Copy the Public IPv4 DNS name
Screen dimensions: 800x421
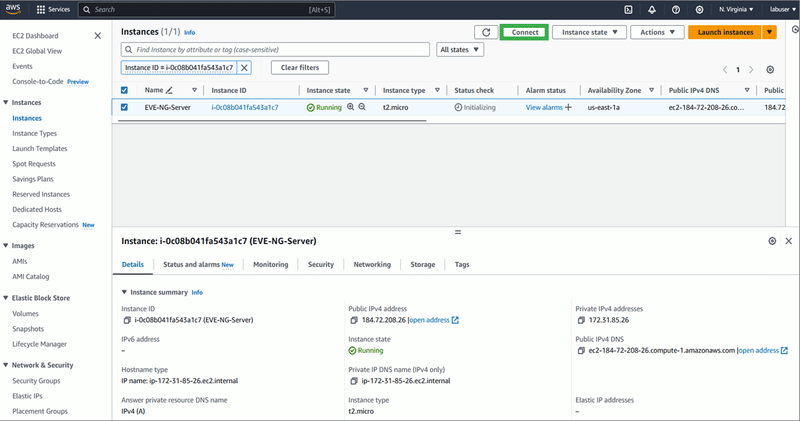click(x=581, y=351)
